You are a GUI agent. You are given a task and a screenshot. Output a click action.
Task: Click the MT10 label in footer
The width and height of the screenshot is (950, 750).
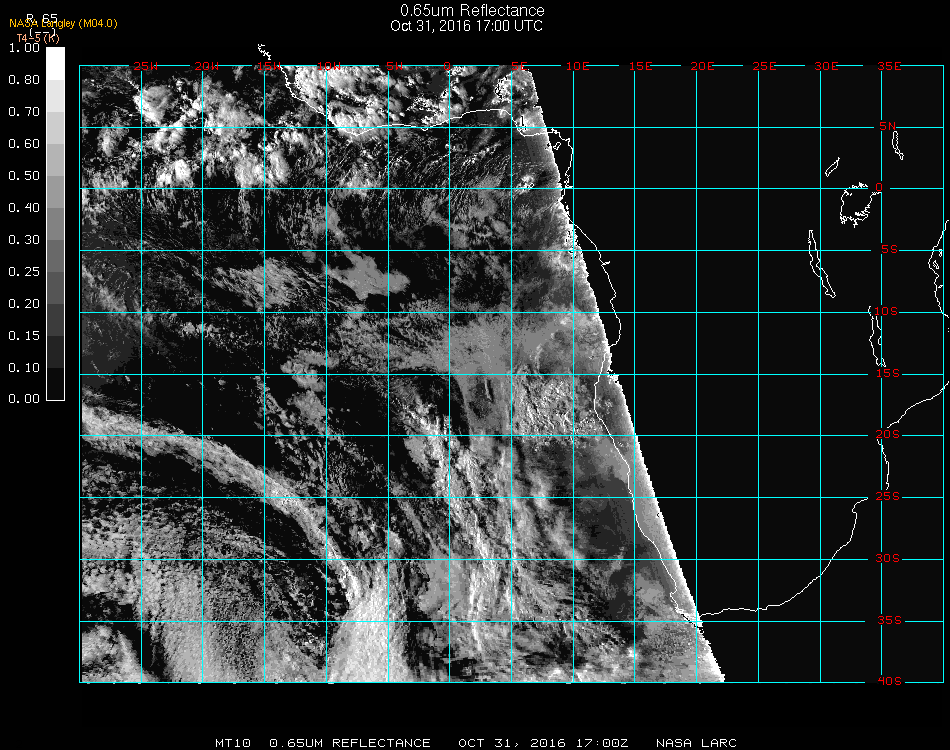(x=232, y=743)
